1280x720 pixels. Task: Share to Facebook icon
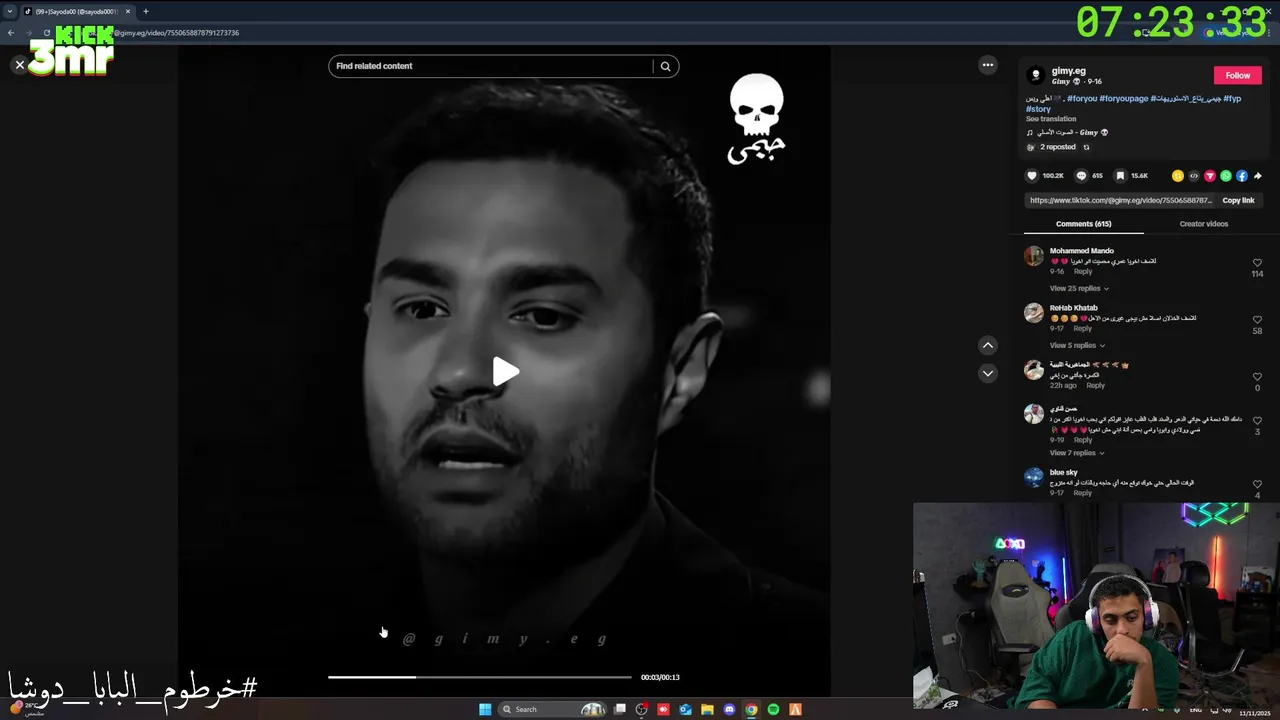[x=1242, y=176]
